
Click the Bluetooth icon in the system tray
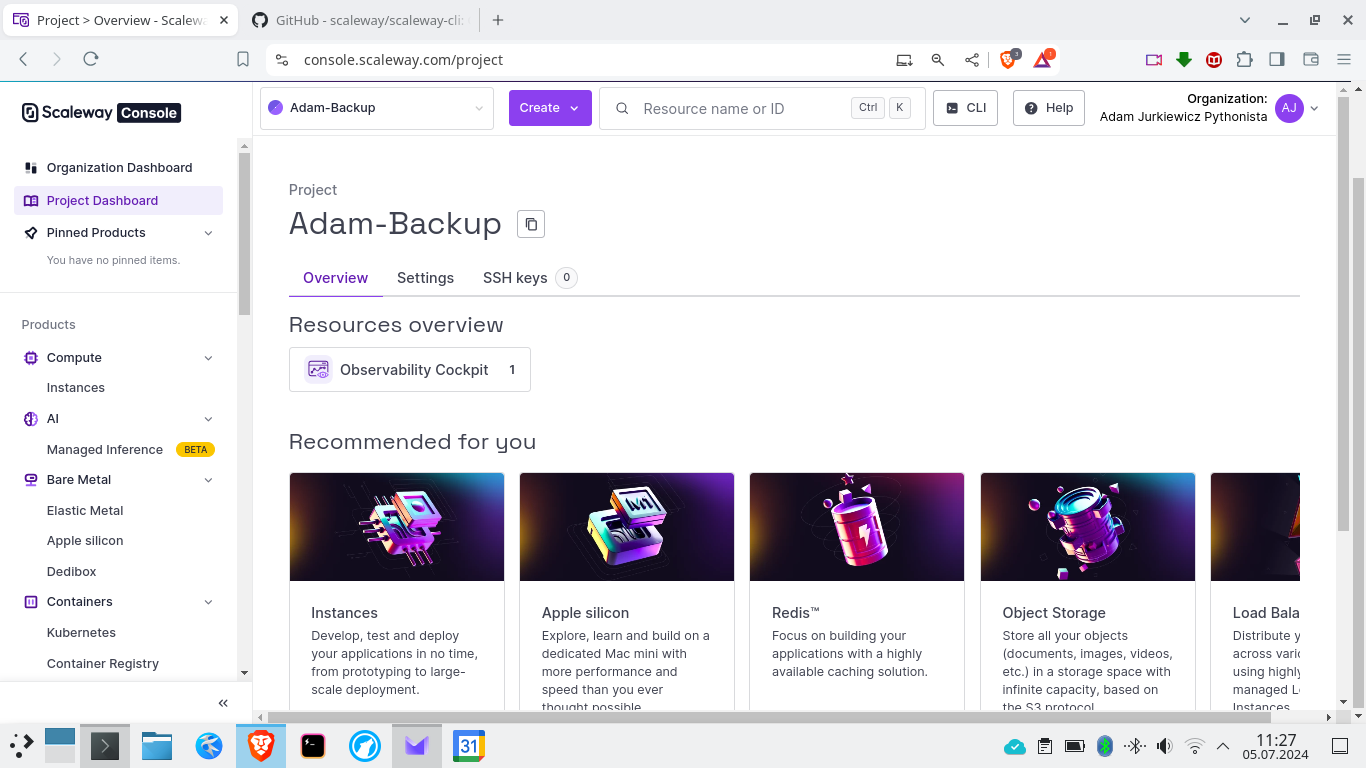1105,746
